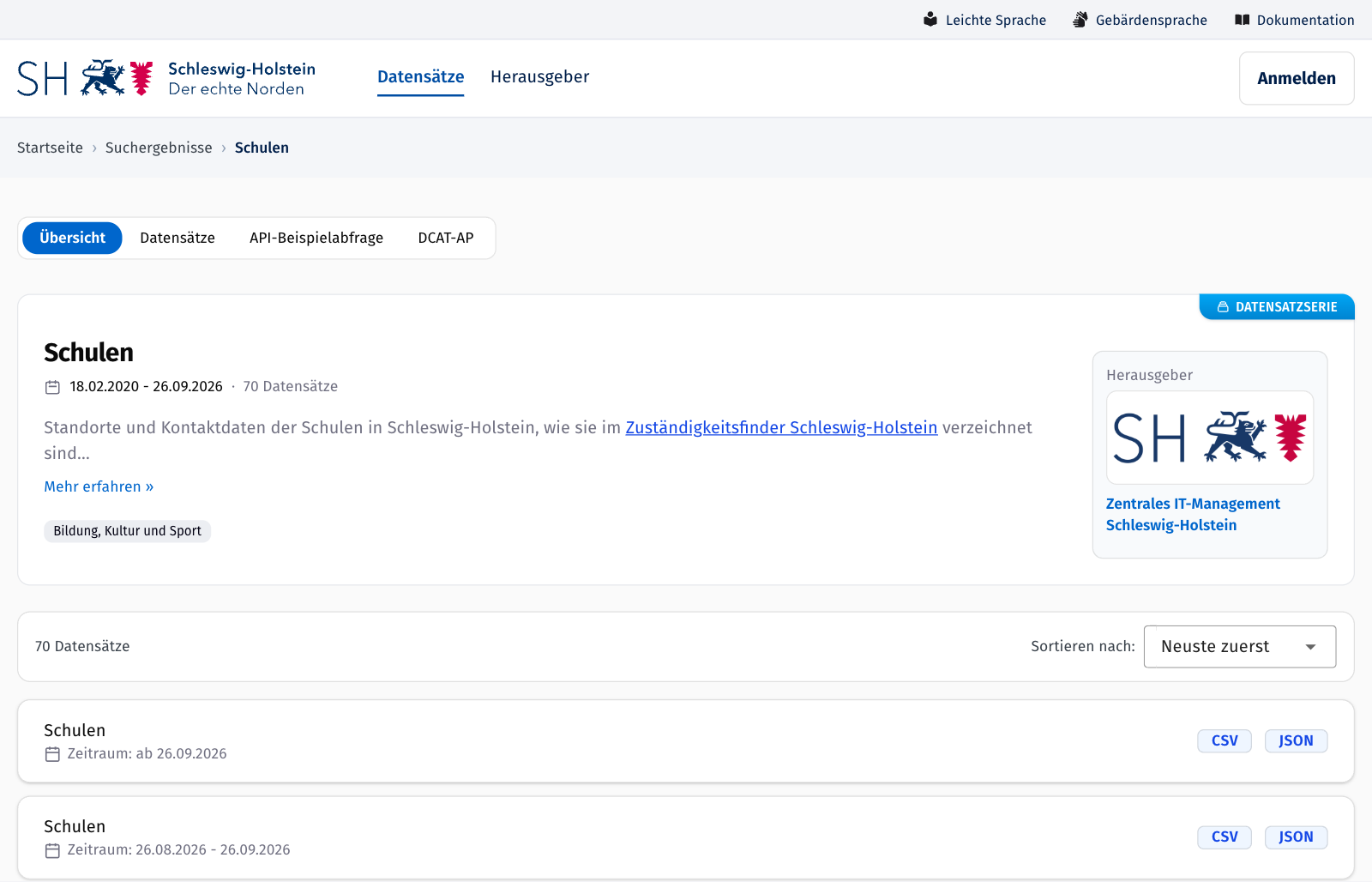Viewport: 1372px width, 882px height.
Task: Click the Leichte Sprache link text
Action: pos(996,20)
